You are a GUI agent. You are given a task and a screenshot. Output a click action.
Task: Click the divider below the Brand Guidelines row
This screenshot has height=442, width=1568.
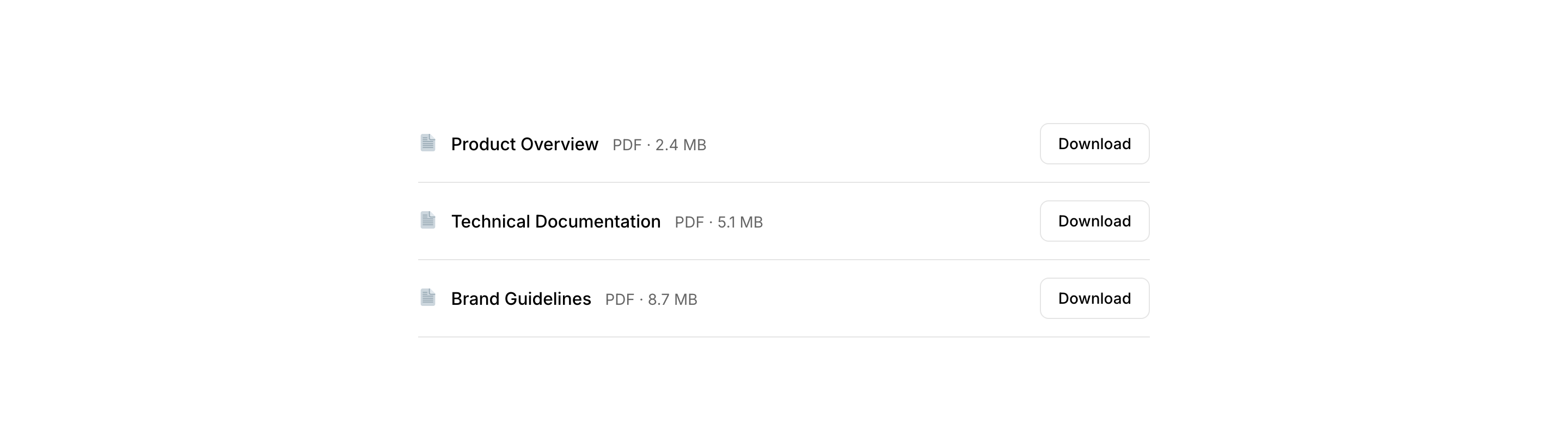click(783, 337)
